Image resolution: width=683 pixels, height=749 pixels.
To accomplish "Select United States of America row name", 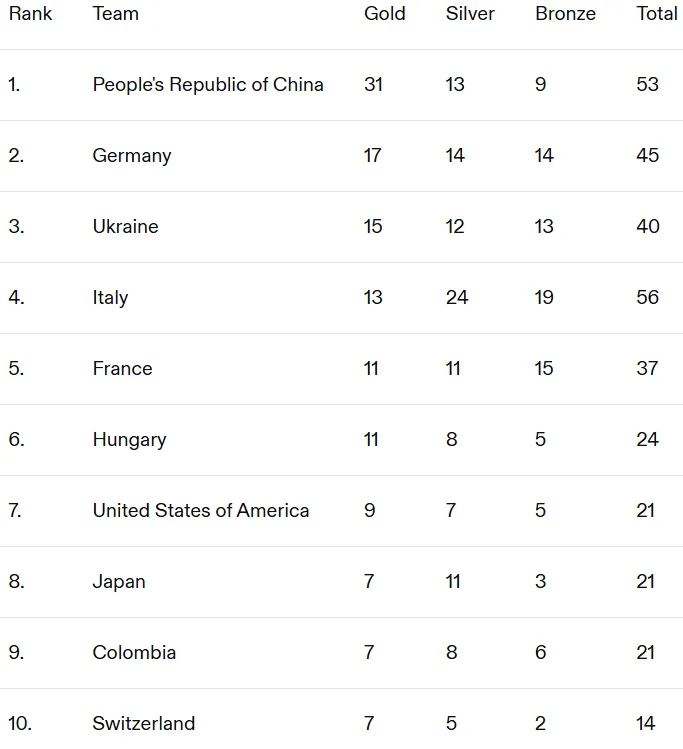I will coord(201,511).
